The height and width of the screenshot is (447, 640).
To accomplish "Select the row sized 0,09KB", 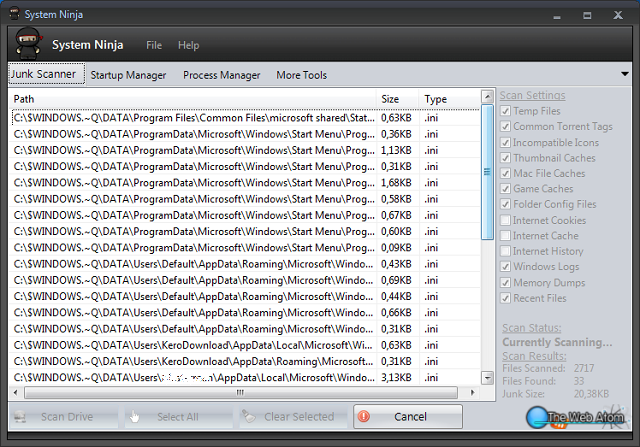I will (245, 248).
